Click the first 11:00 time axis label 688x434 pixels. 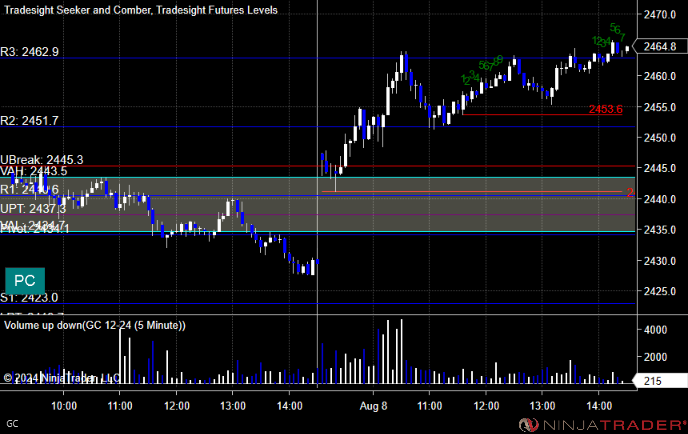(x=120, y=406)
